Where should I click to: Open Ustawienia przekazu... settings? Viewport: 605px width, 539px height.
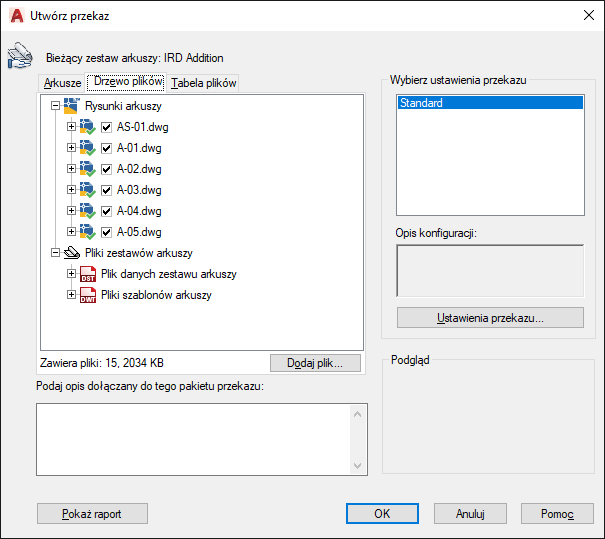[490, 318]
